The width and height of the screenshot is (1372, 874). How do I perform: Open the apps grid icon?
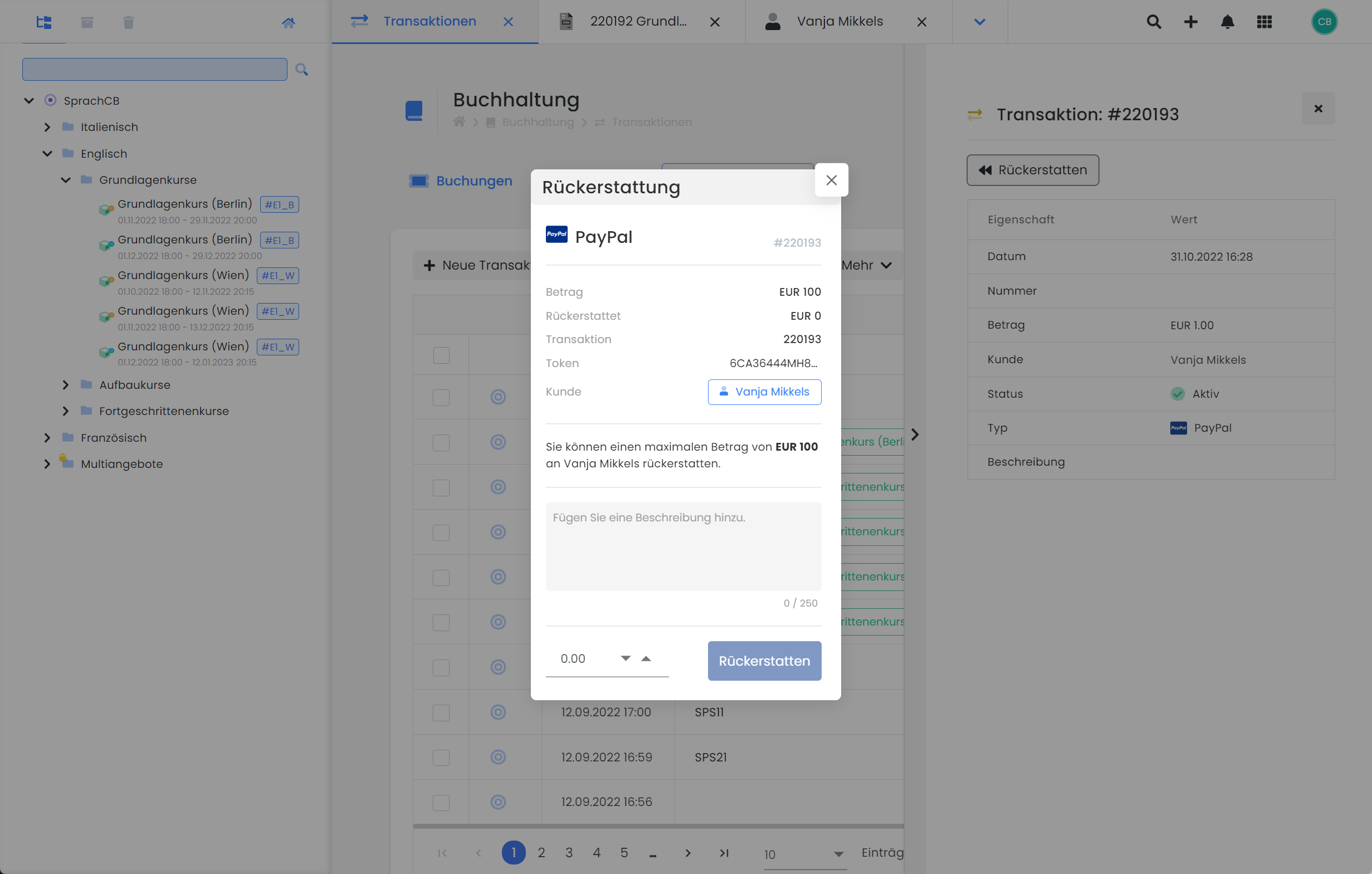pyautogui.click(x=1264, y=22)
